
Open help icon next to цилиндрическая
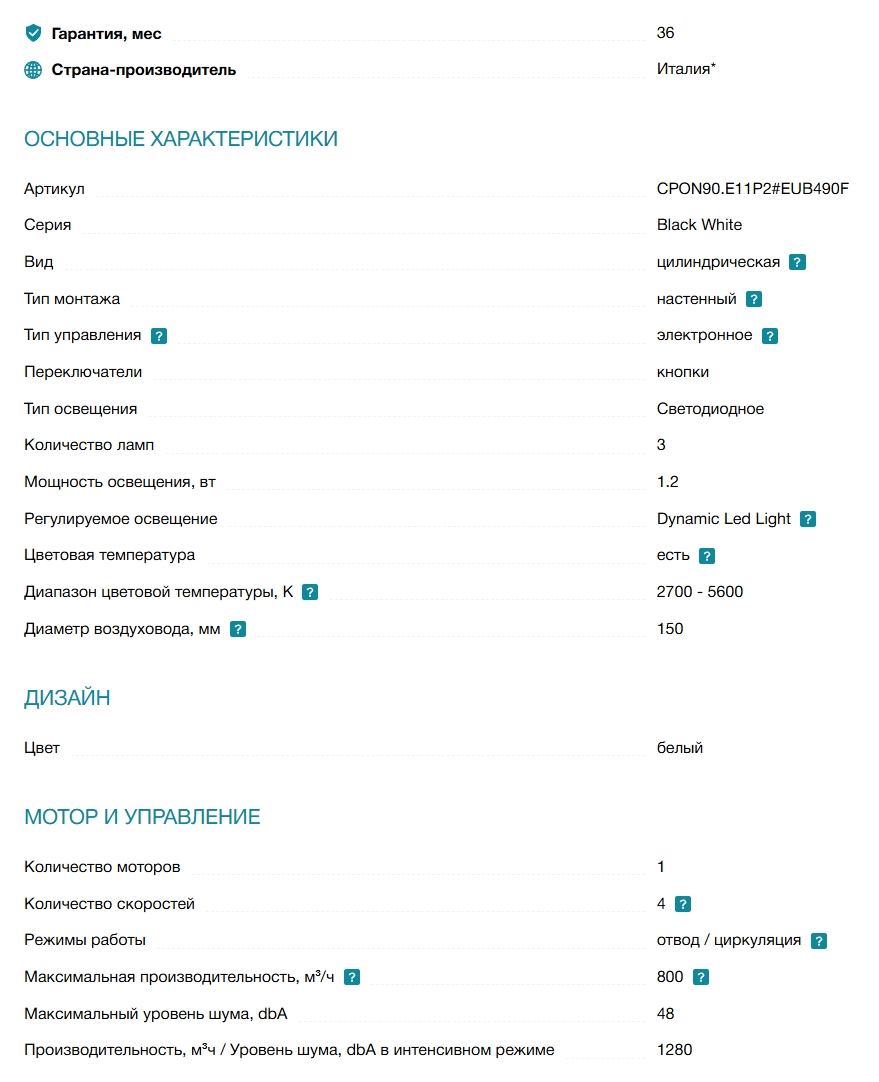pyautogui.click(x=797, y=262)
